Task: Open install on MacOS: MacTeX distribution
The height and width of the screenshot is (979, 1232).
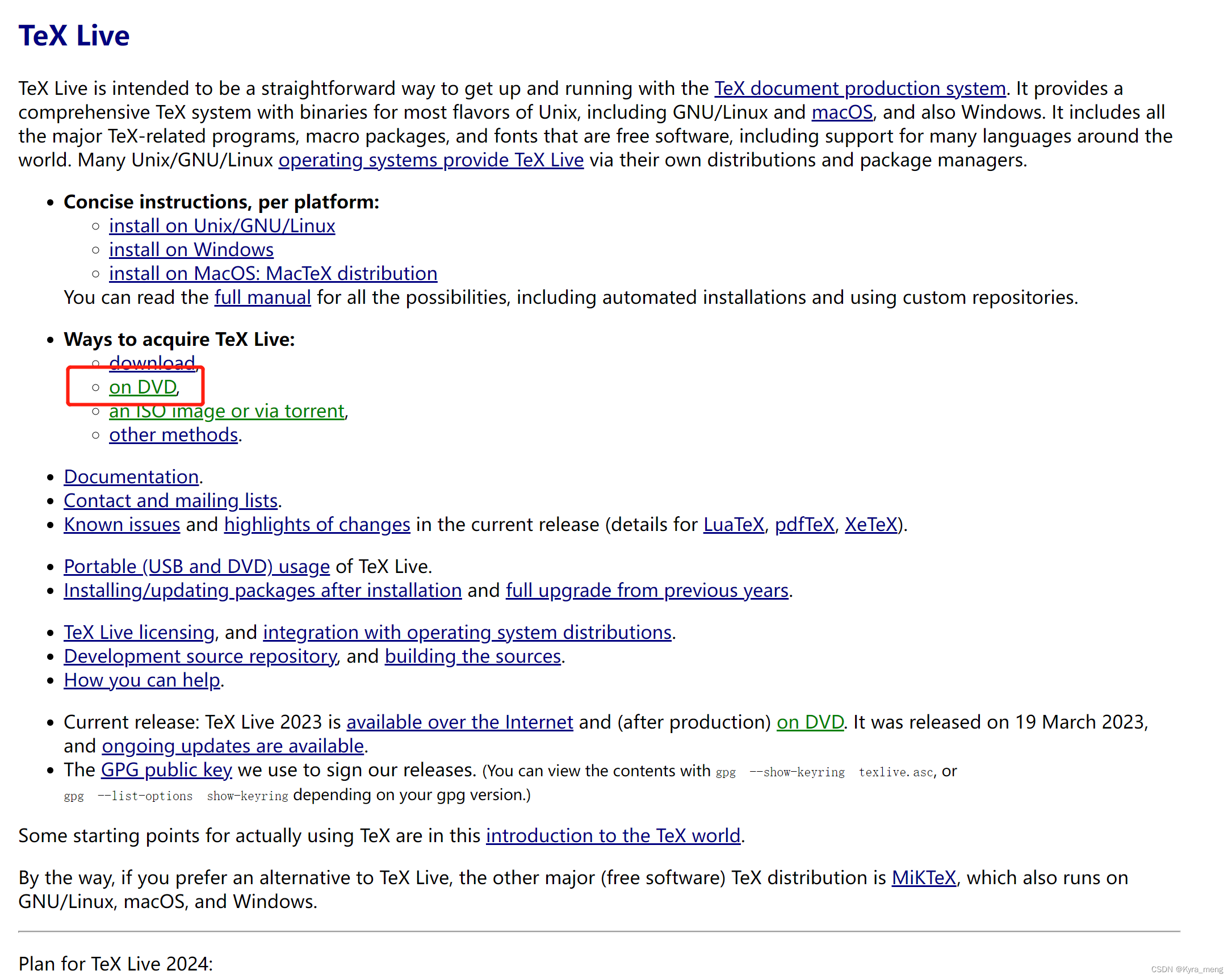Action: 273,274
